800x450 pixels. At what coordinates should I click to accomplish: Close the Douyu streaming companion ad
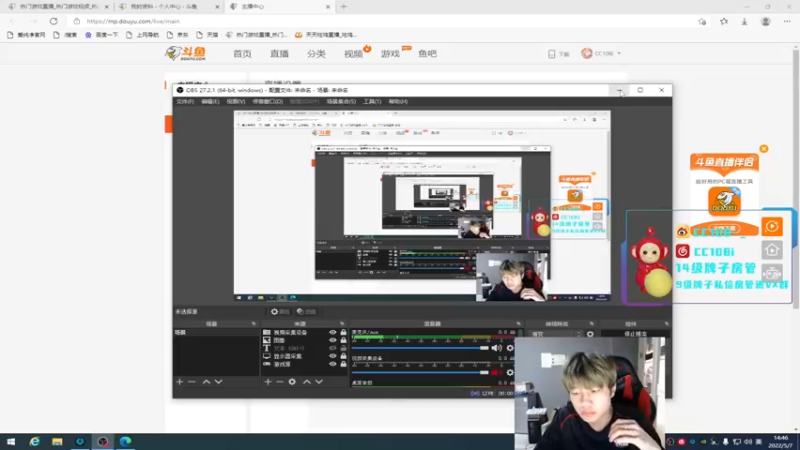click(764, 148)
